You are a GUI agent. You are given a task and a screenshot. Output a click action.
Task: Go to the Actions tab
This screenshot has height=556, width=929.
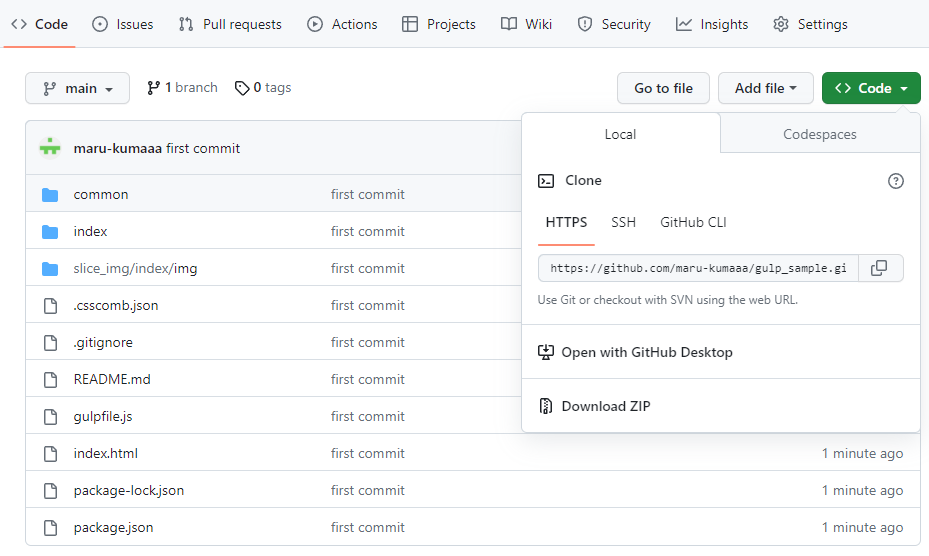click(x=342, y=24)
